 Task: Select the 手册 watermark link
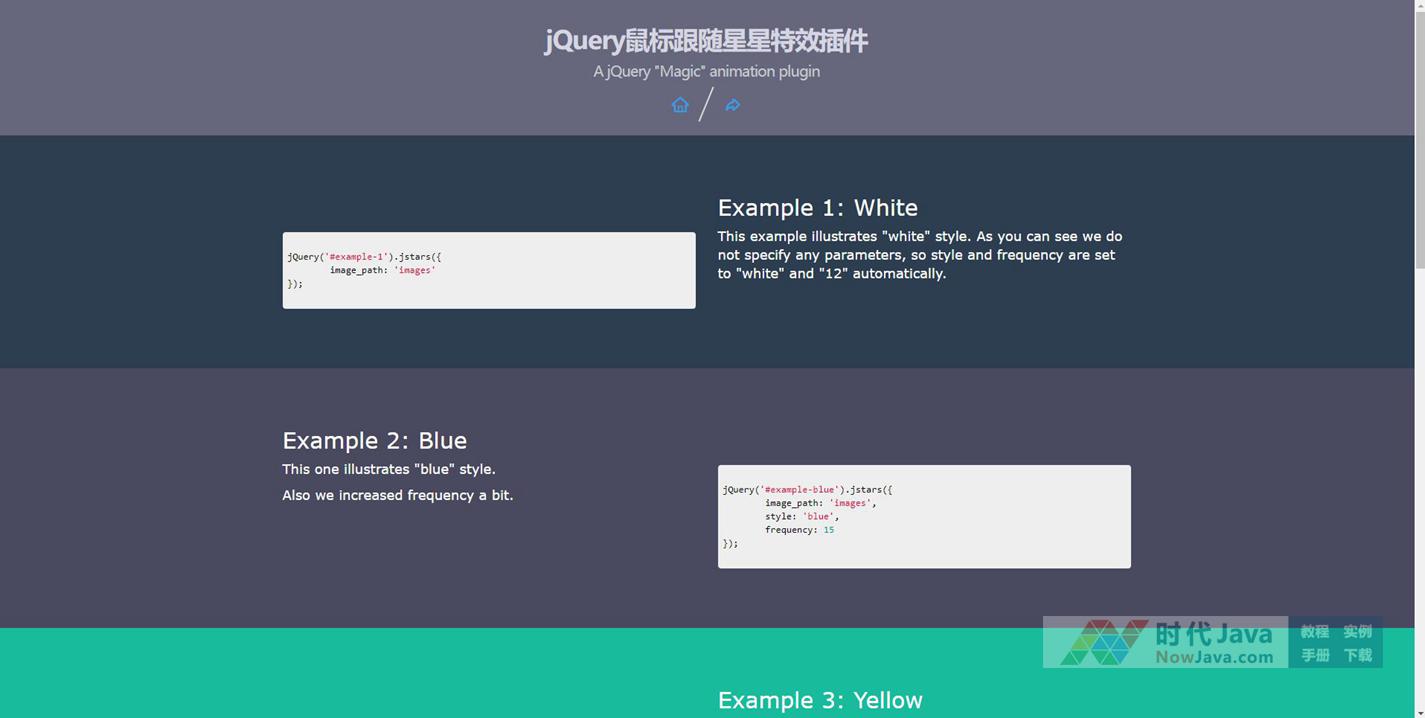[x=1314, y=655]
